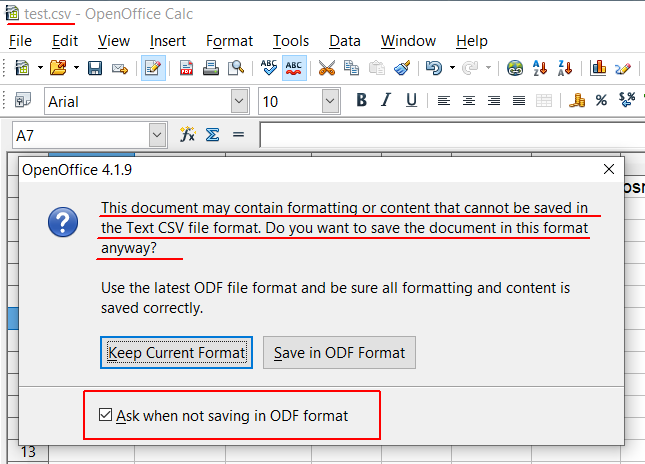Image resolution: width=645 pixels, height=464 pixels.
Task: Click the Save document icon
Action: [95, 68]
